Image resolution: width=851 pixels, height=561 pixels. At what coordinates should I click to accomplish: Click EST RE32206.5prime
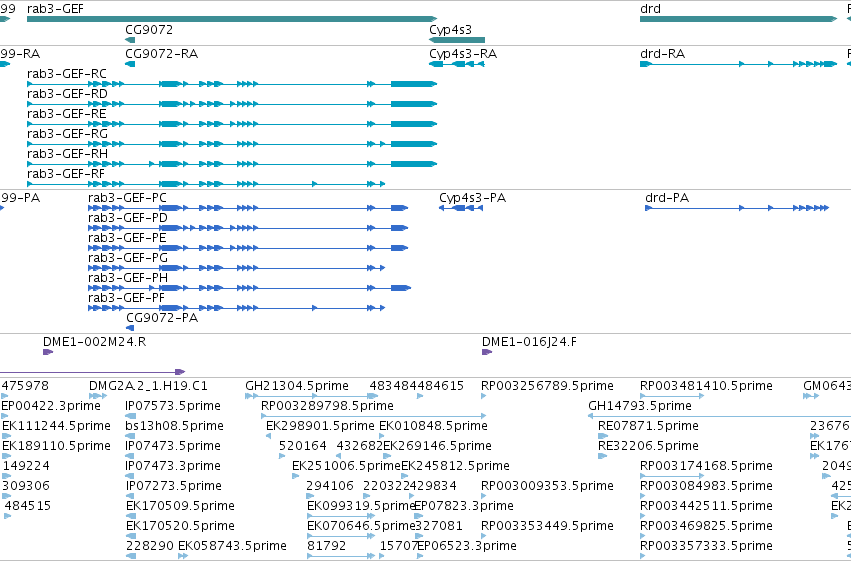(648, 446)
